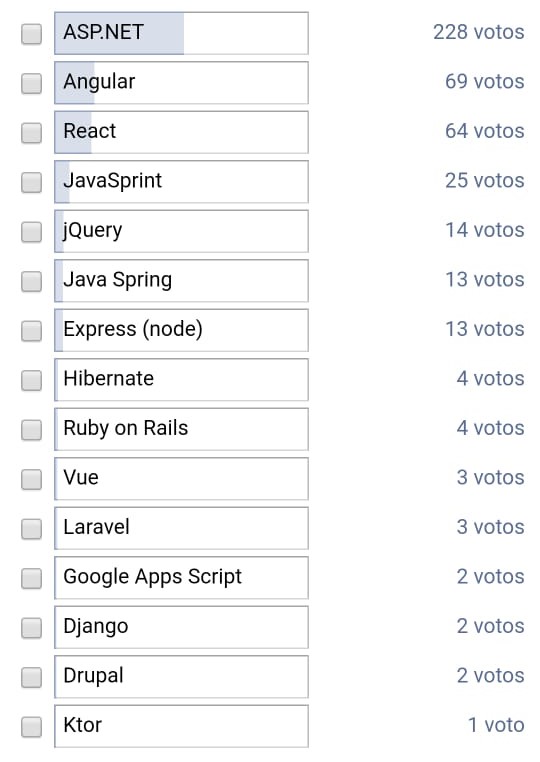Click the Drupal option bar
Screen dimensions: 540x762
pyautogui.click(x=181, y=677)
